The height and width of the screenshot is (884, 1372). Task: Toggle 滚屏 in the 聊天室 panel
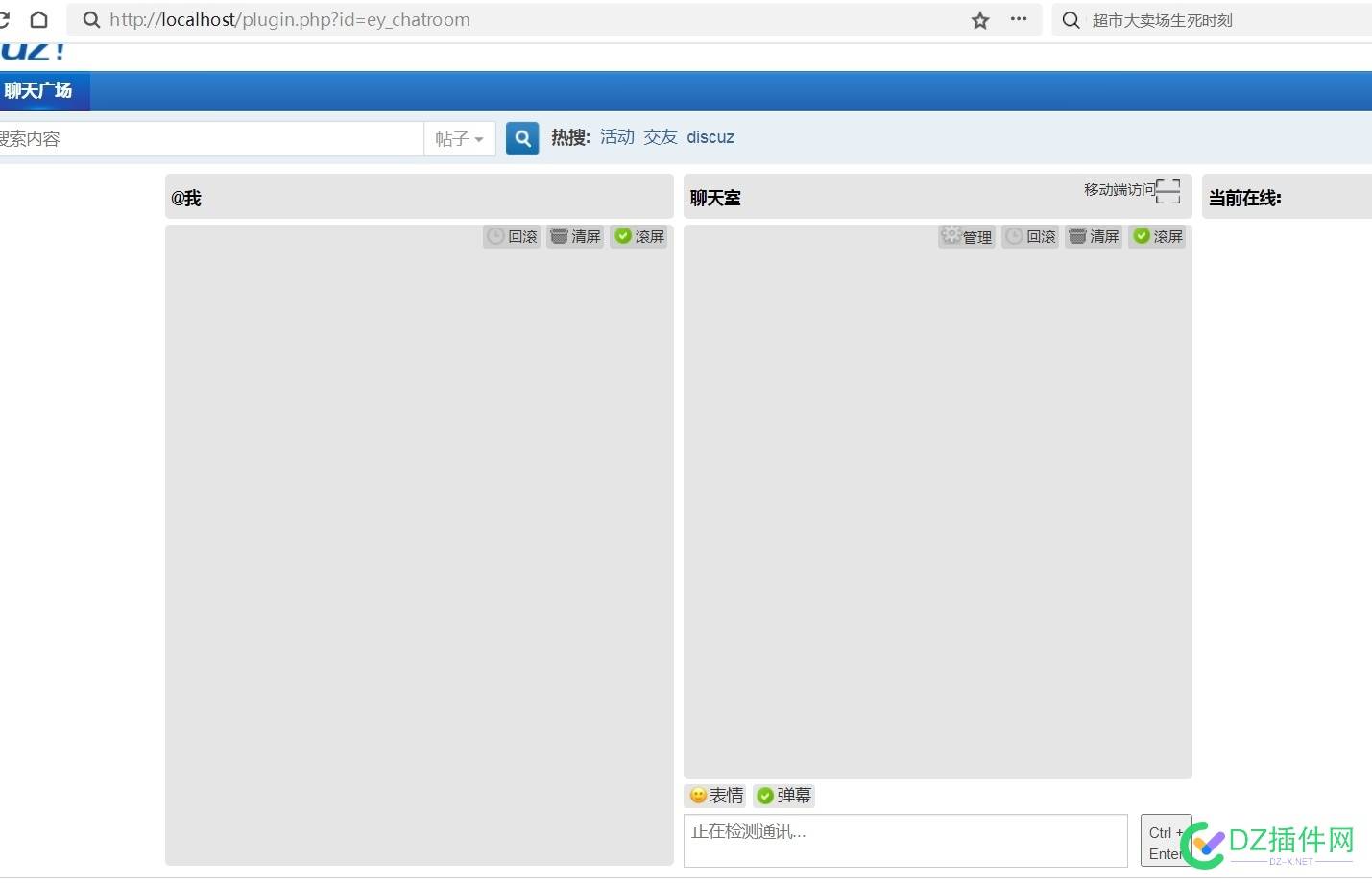click(x=1157, y=236)
